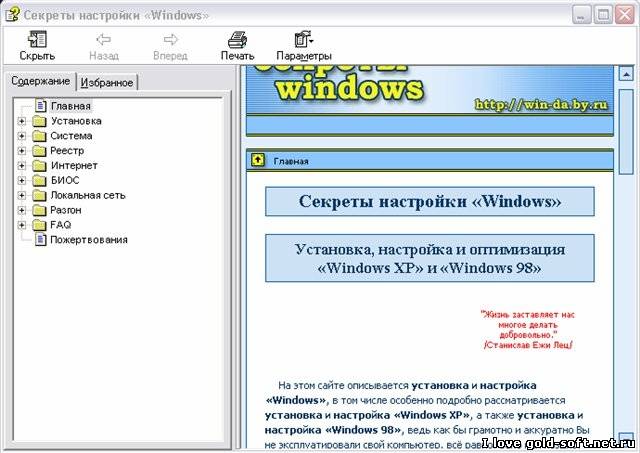The width and height of the screenshot is (640, 453).
Task: Click the Главная breadcrumb text in content
Action: 291,161
